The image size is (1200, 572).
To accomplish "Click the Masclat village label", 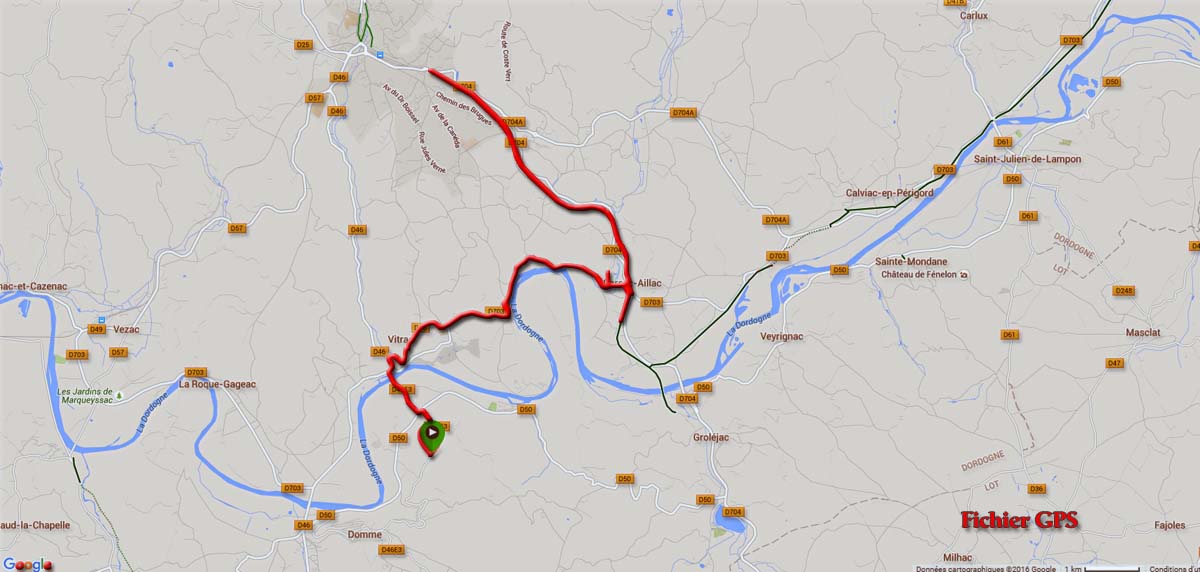I will click(1142, 332).
